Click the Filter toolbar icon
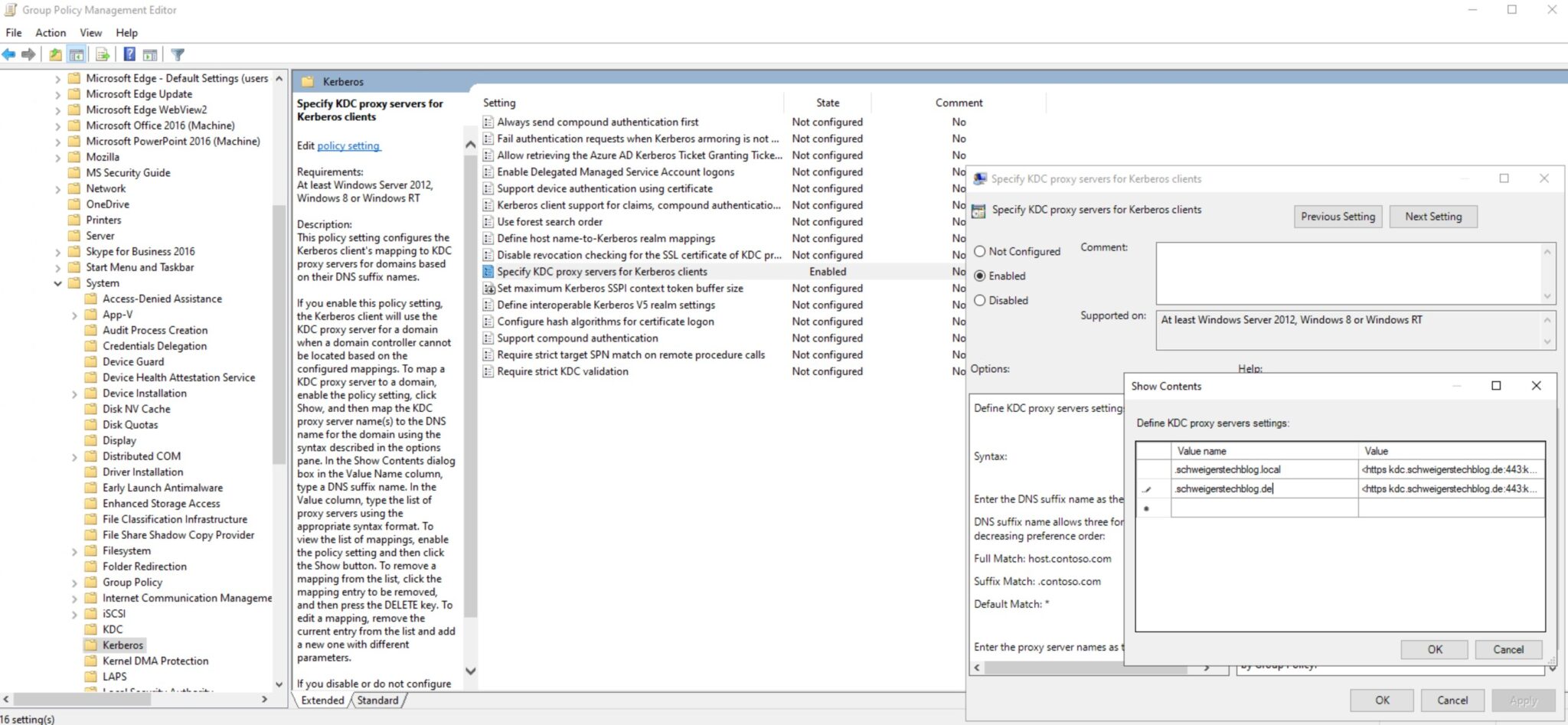 click(x=178, y=54)
